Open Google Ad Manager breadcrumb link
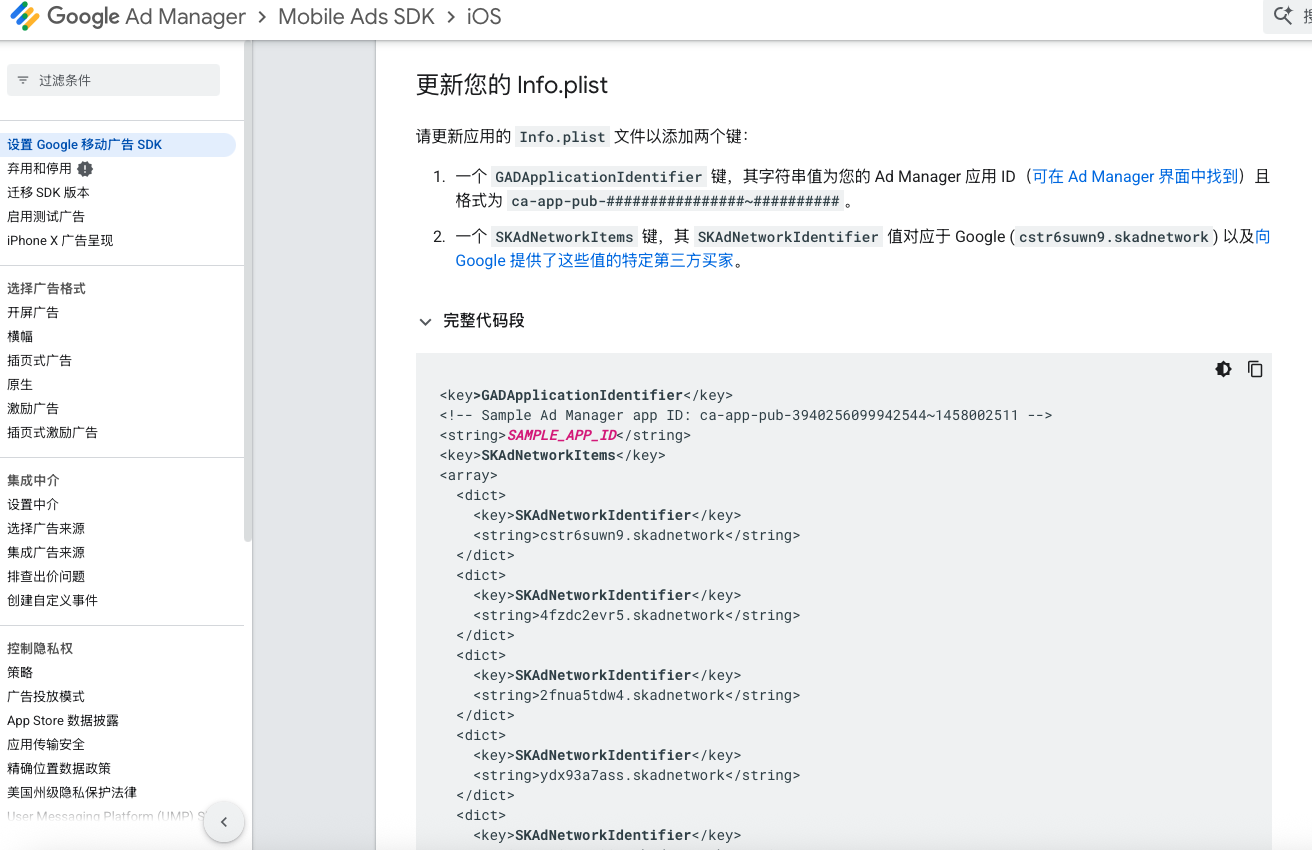Screen dimensions: 1312x850 tap(146, 17)
